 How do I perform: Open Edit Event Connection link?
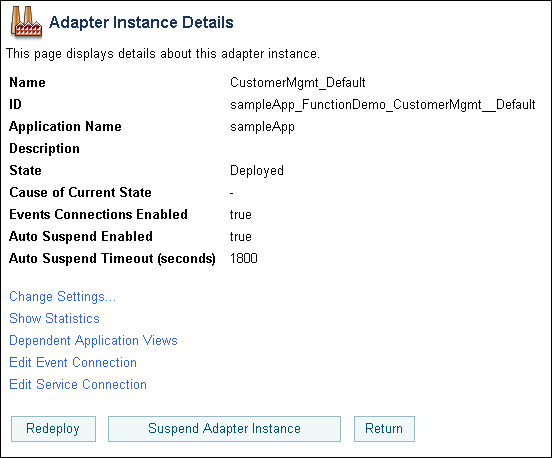73,363
